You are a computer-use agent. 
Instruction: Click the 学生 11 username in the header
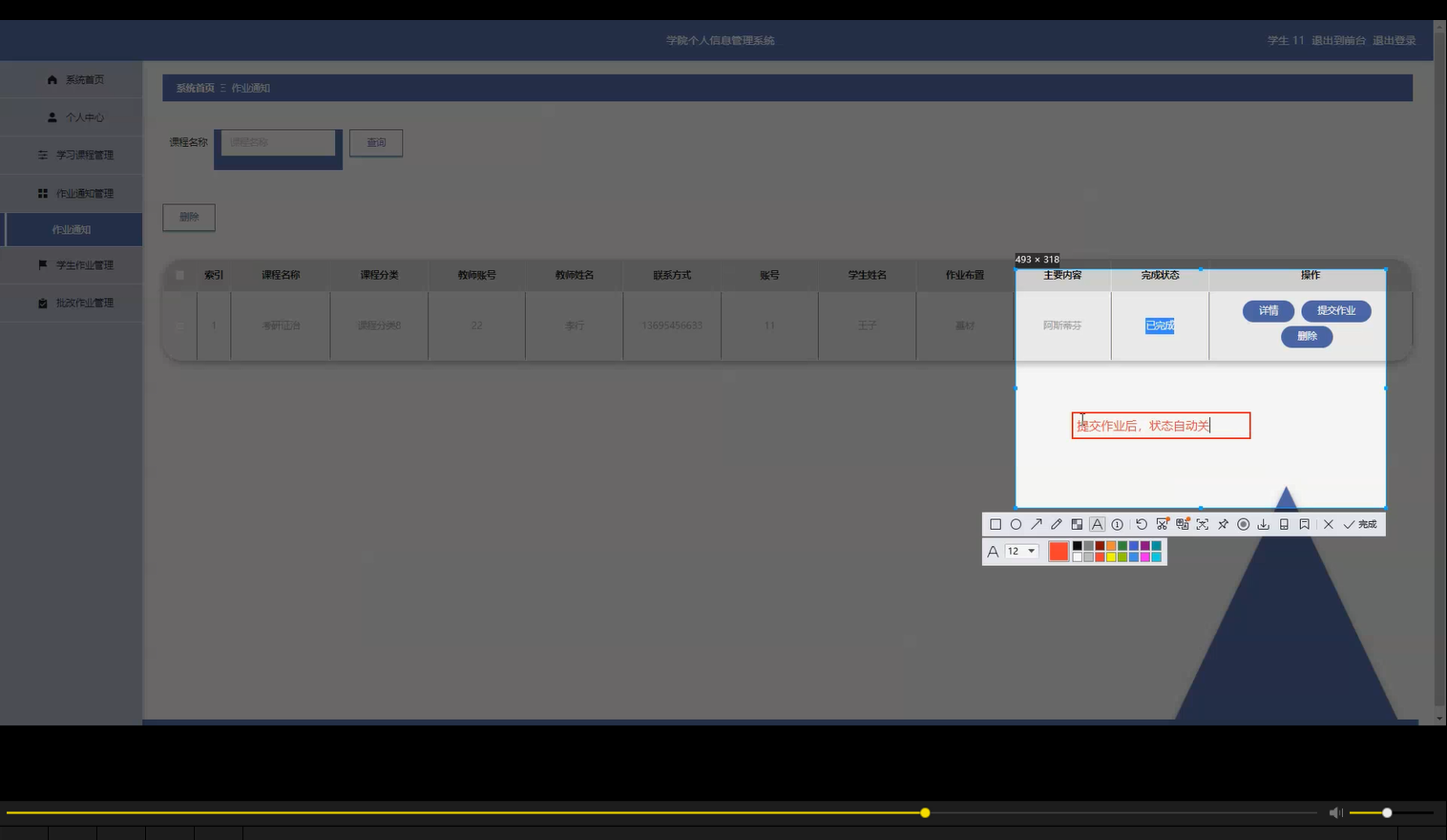[x=1286, y=41]
